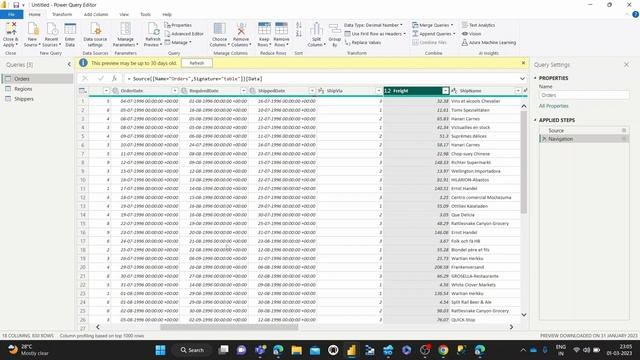Switch to the Home tab
Image resolution: width=640 pixels, height=360 pixels.
[x=35, y=14]
